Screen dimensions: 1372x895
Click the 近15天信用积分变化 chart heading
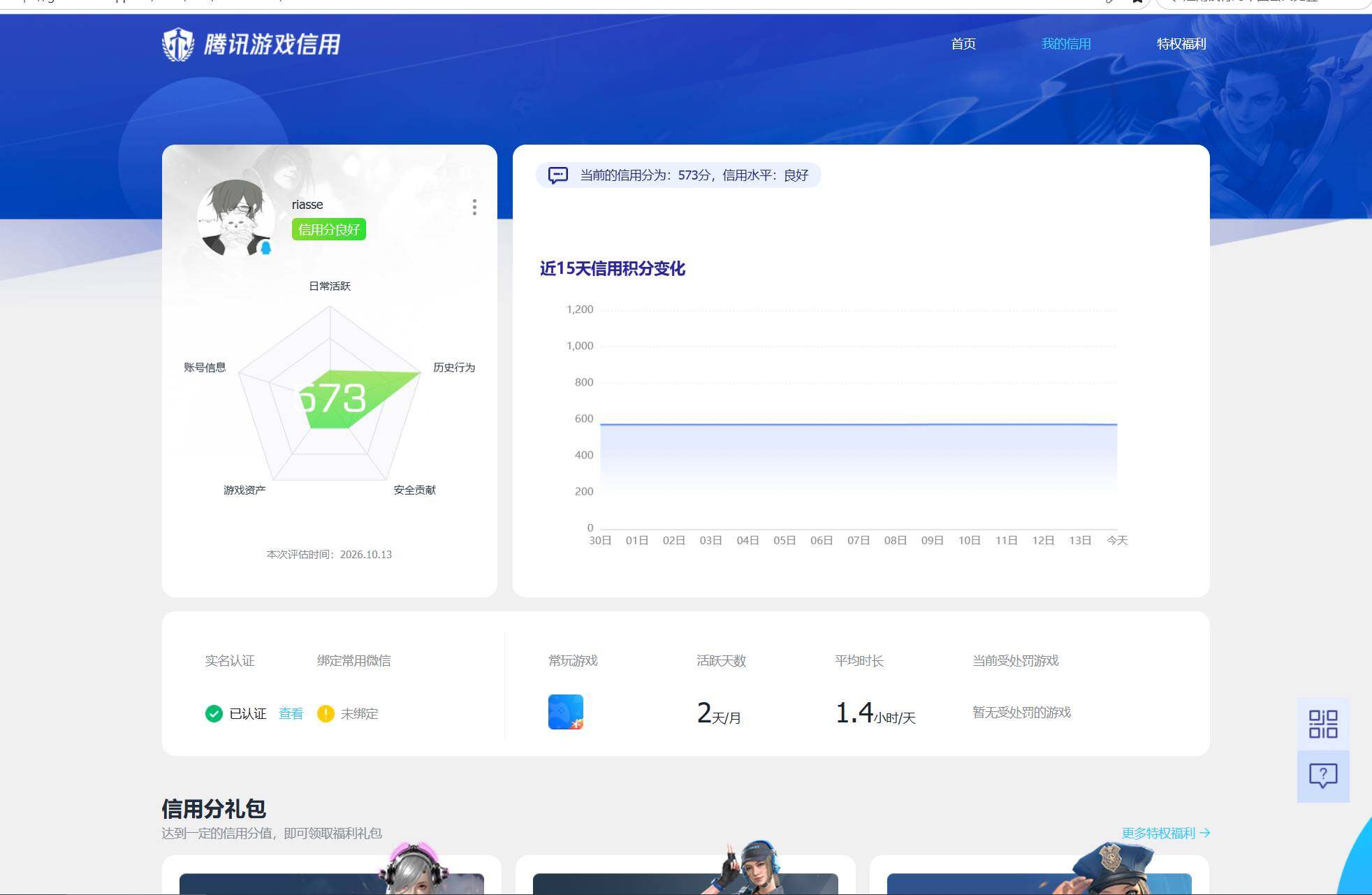click(x=612, y=268)
